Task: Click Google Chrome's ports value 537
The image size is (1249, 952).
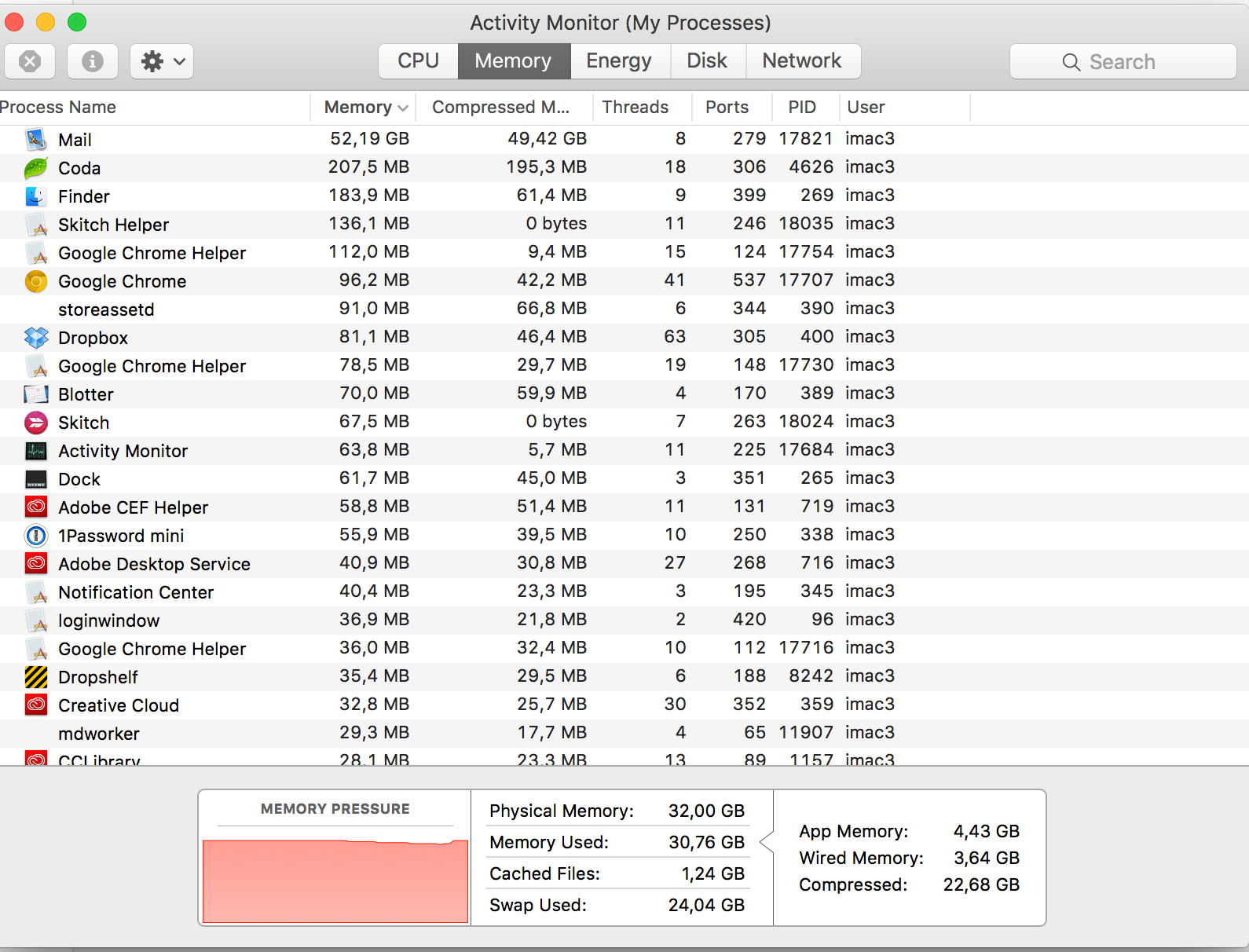Action: [749, 280]
